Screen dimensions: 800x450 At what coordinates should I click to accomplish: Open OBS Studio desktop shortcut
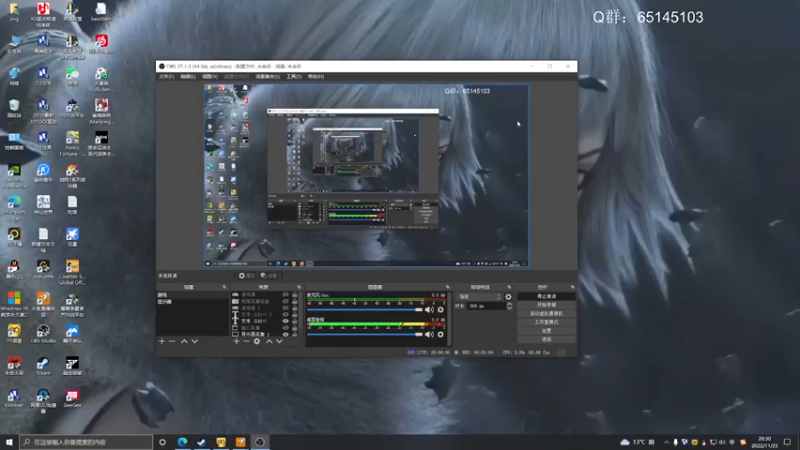coord(43,334)
